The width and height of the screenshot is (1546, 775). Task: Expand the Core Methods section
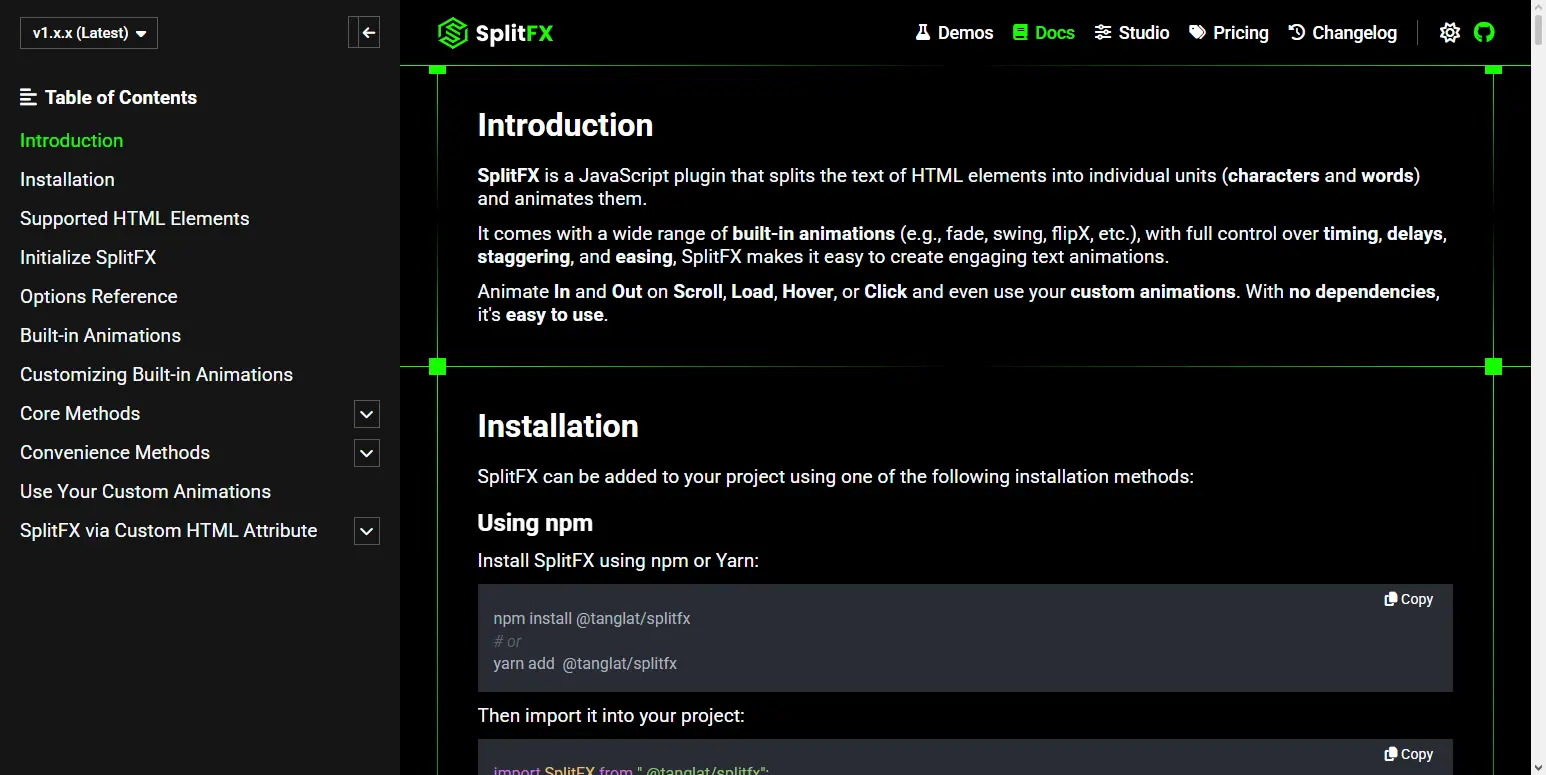coord(367,414)
